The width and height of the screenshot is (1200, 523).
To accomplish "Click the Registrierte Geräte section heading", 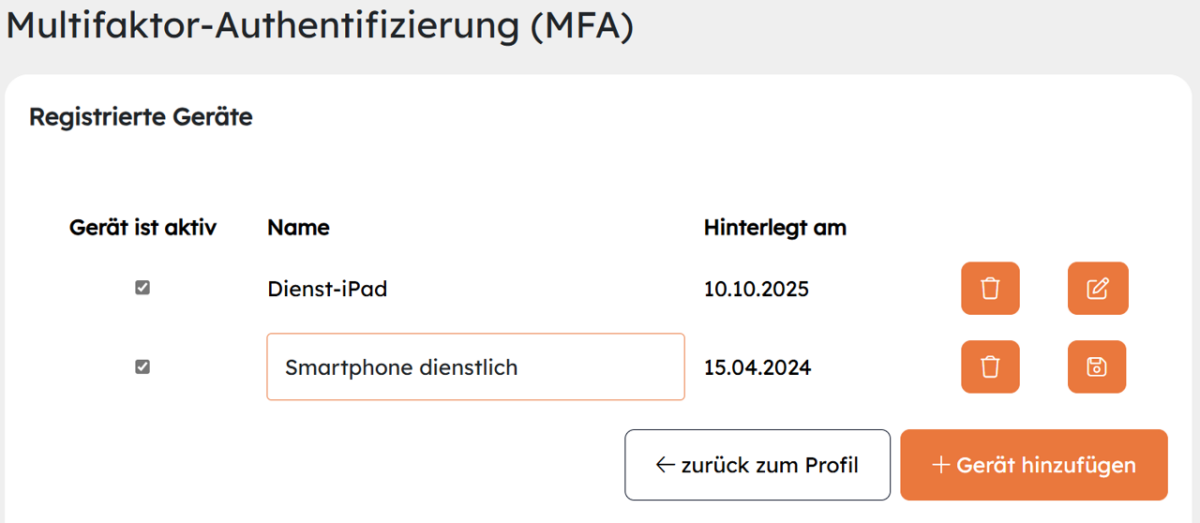I will pos(141,117).
